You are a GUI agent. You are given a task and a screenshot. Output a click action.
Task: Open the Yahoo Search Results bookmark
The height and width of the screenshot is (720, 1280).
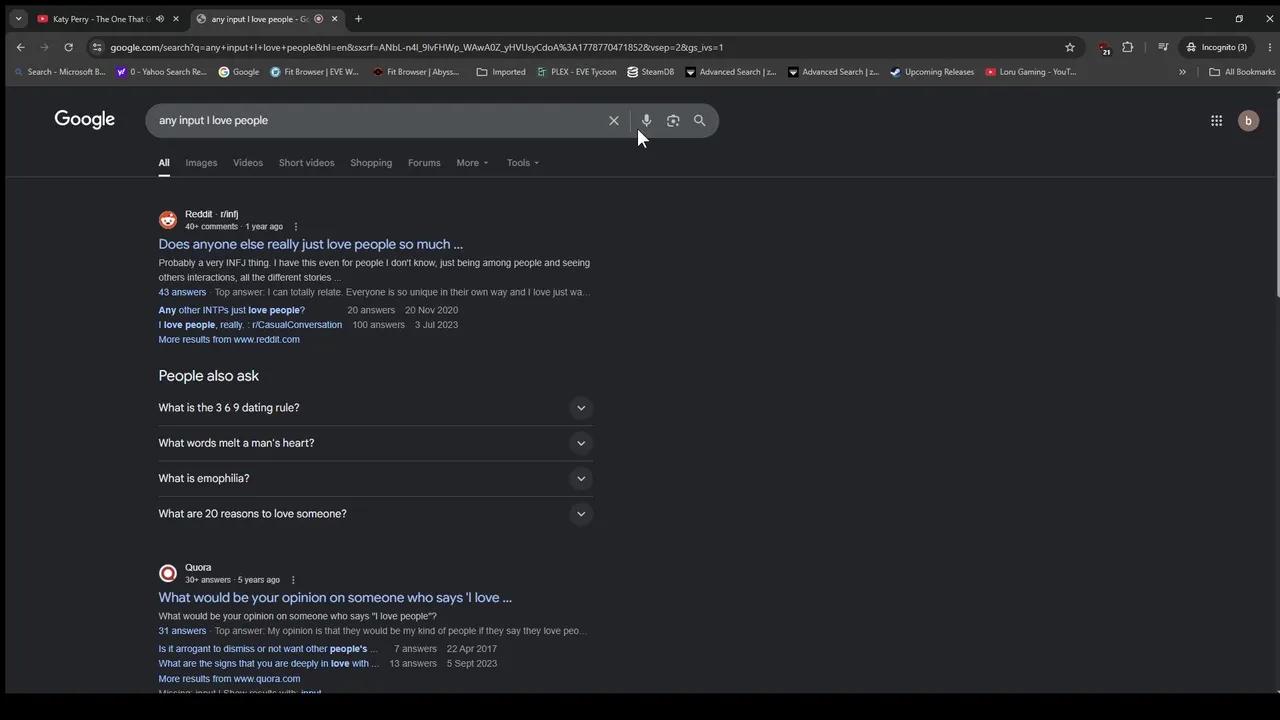(x=161, y=72)
